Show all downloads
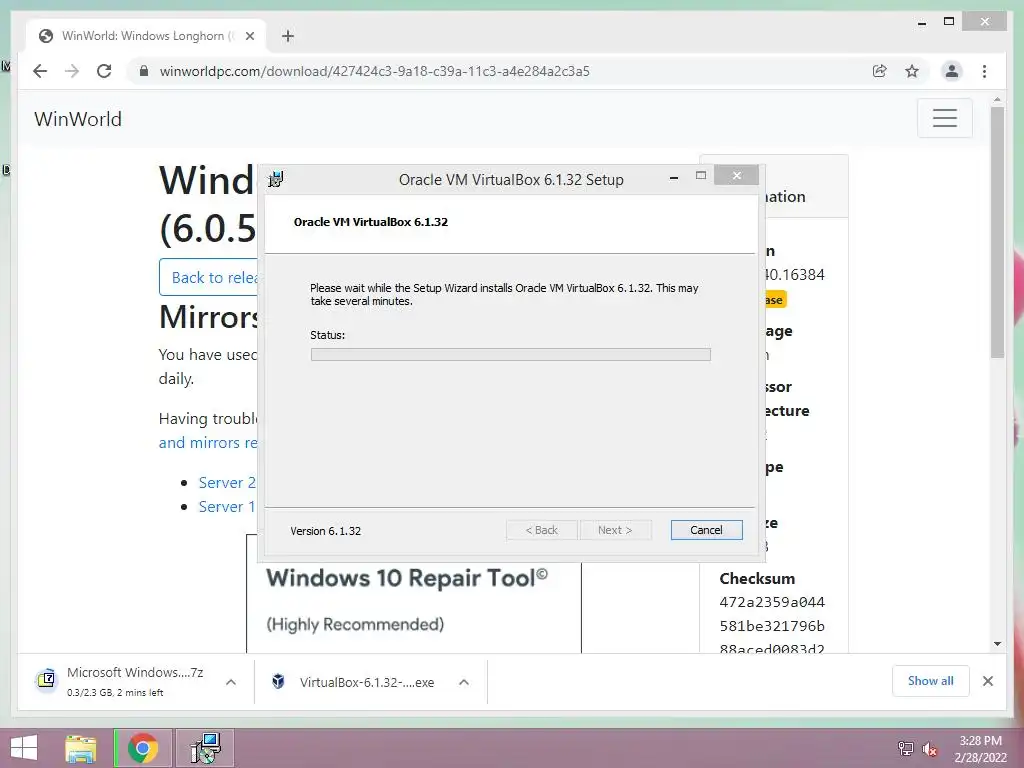The height and width of the screenshot is (768, 1024). (930, 681)
